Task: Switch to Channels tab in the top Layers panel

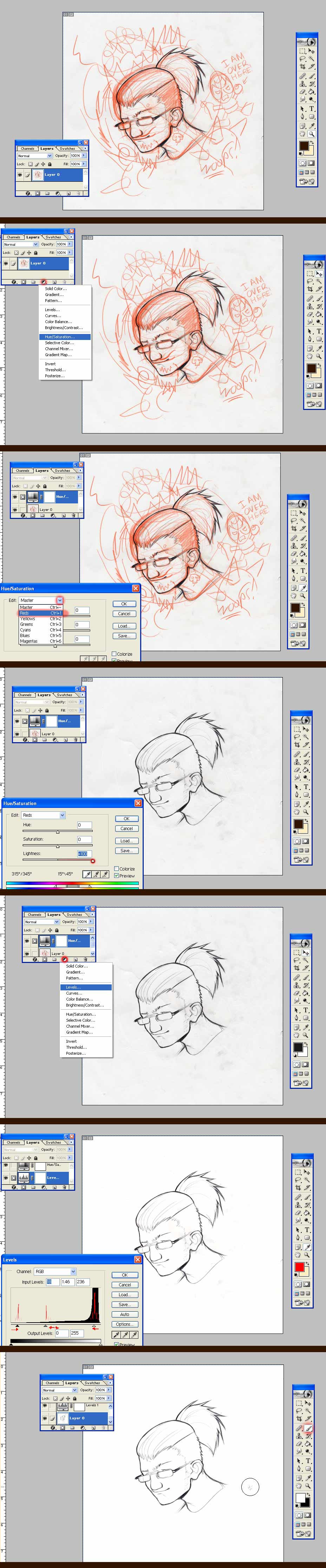Action: pos(27,148)
